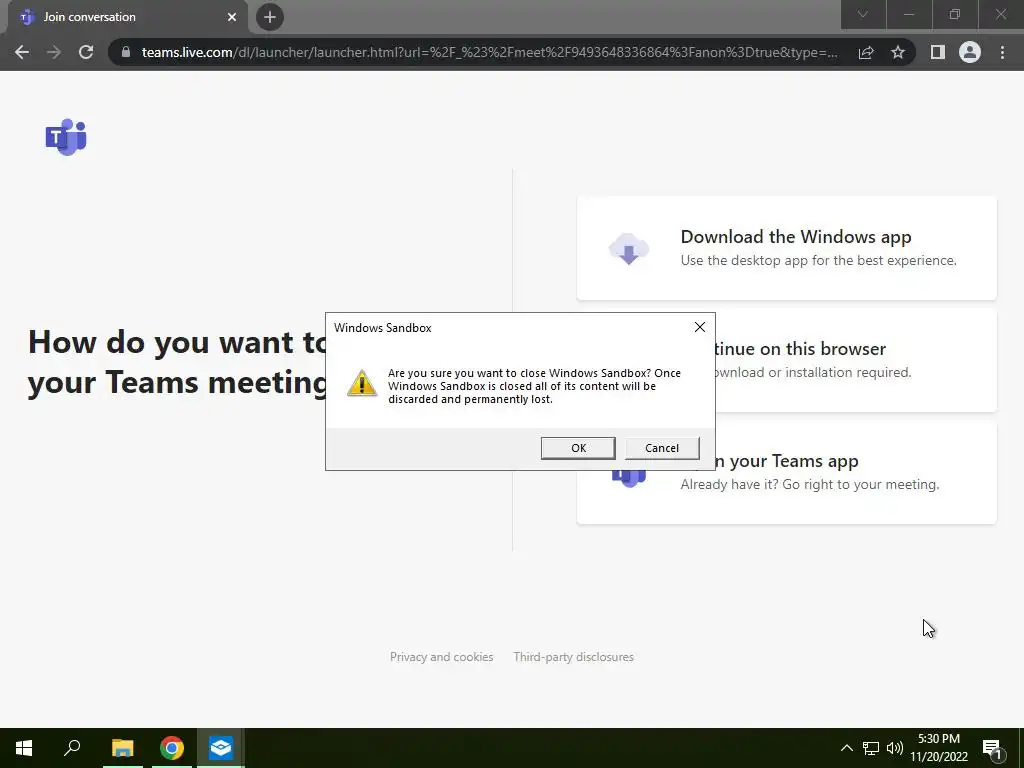Restore down the Chrome window
The height and width of the screenshot is (768, 1024).
[955, 14]
